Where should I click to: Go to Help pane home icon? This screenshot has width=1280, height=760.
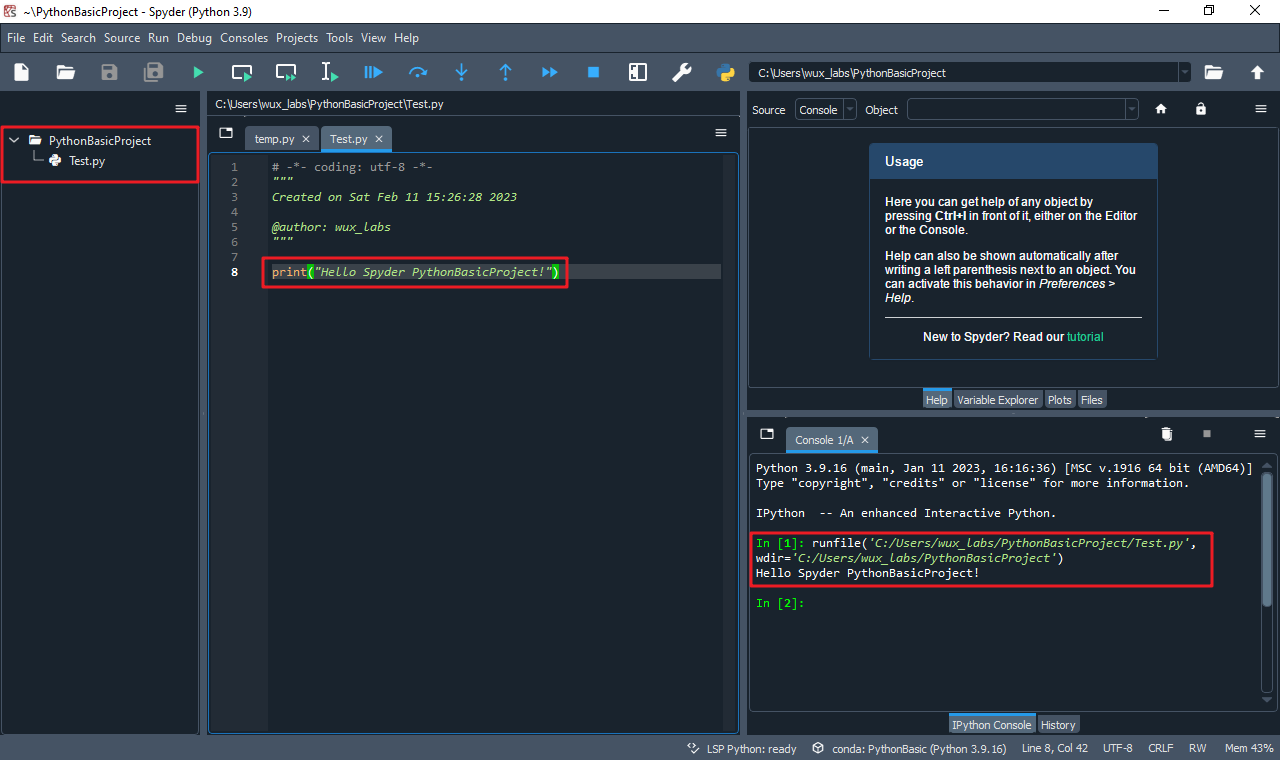click(x=1161, y=110)
